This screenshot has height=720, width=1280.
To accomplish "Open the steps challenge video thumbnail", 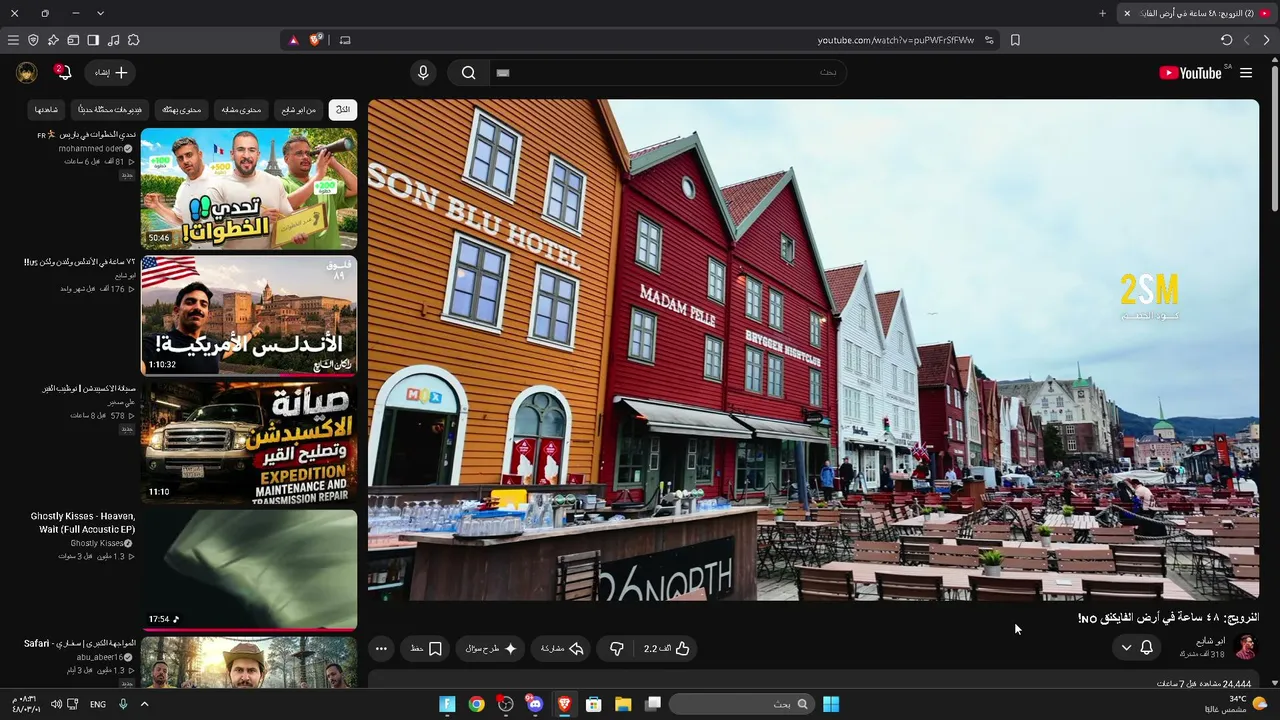I will 249,188.
